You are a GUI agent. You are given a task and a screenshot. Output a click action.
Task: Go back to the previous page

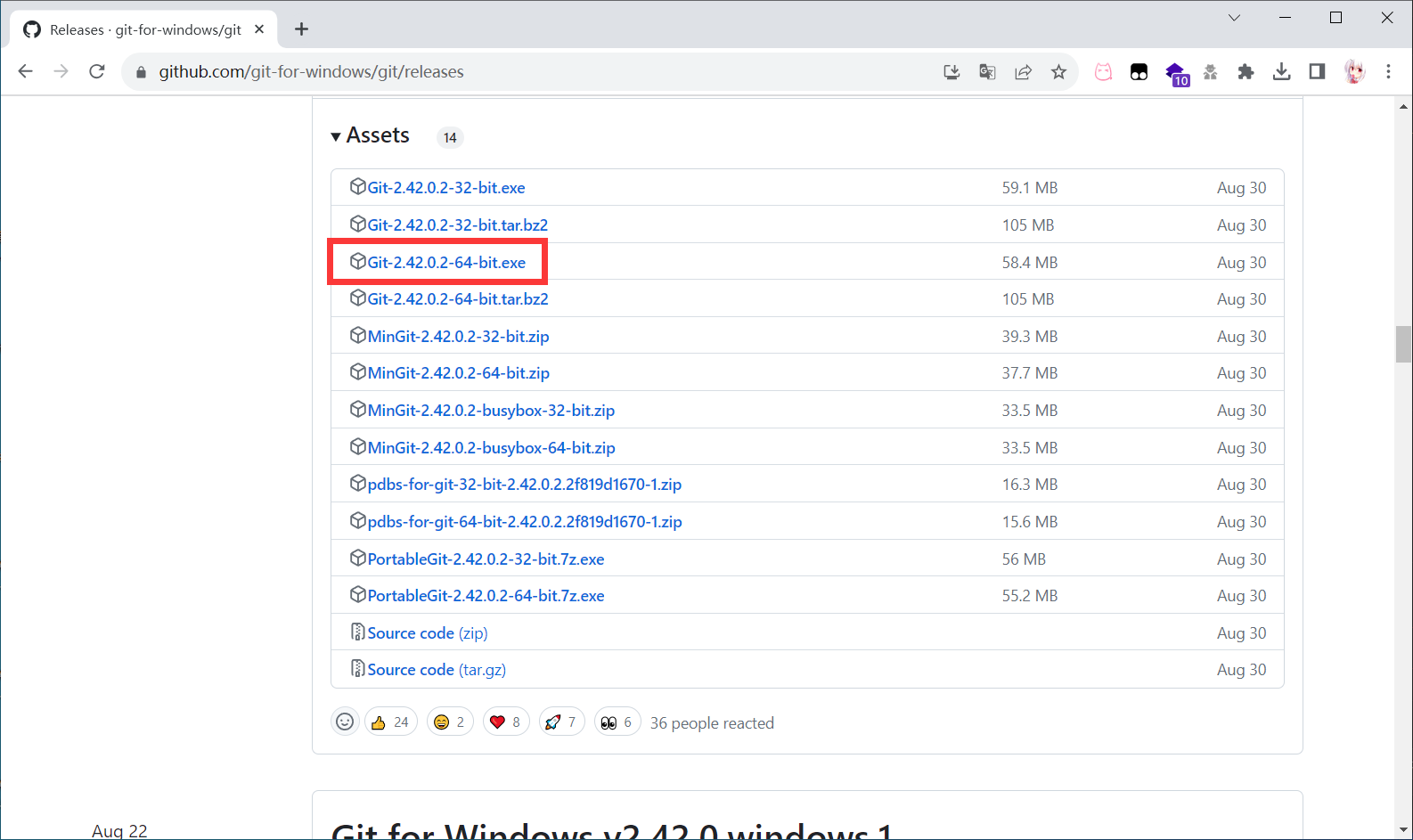(25, 71)
